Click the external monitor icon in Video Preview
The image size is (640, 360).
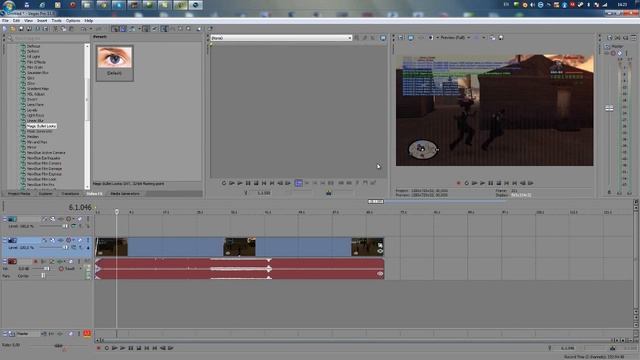(x=411, y=38)
